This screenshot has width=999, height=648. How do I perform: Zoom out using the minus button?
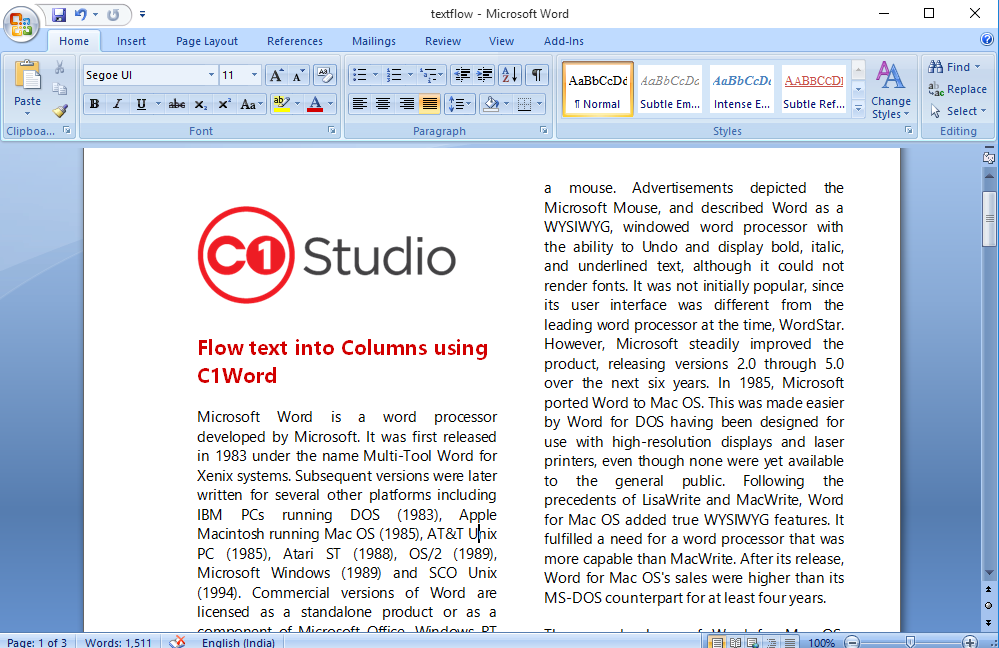[x=852, y=642]
